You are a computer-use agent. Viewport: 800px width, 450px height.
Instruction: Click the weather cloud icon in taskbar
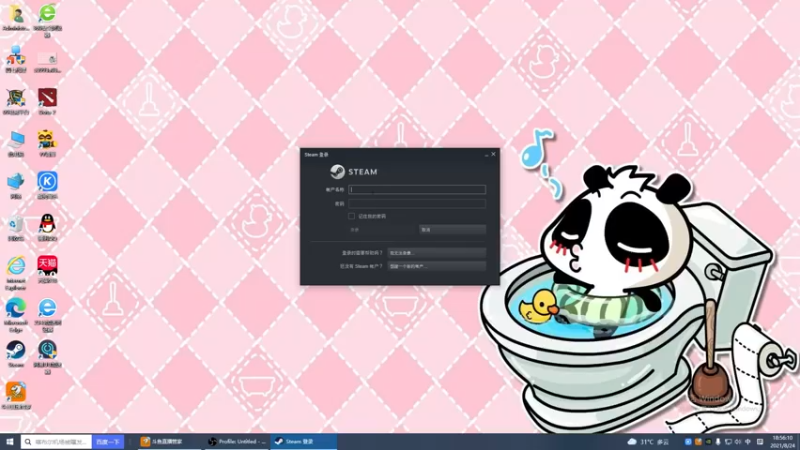(x=632, y=442)
